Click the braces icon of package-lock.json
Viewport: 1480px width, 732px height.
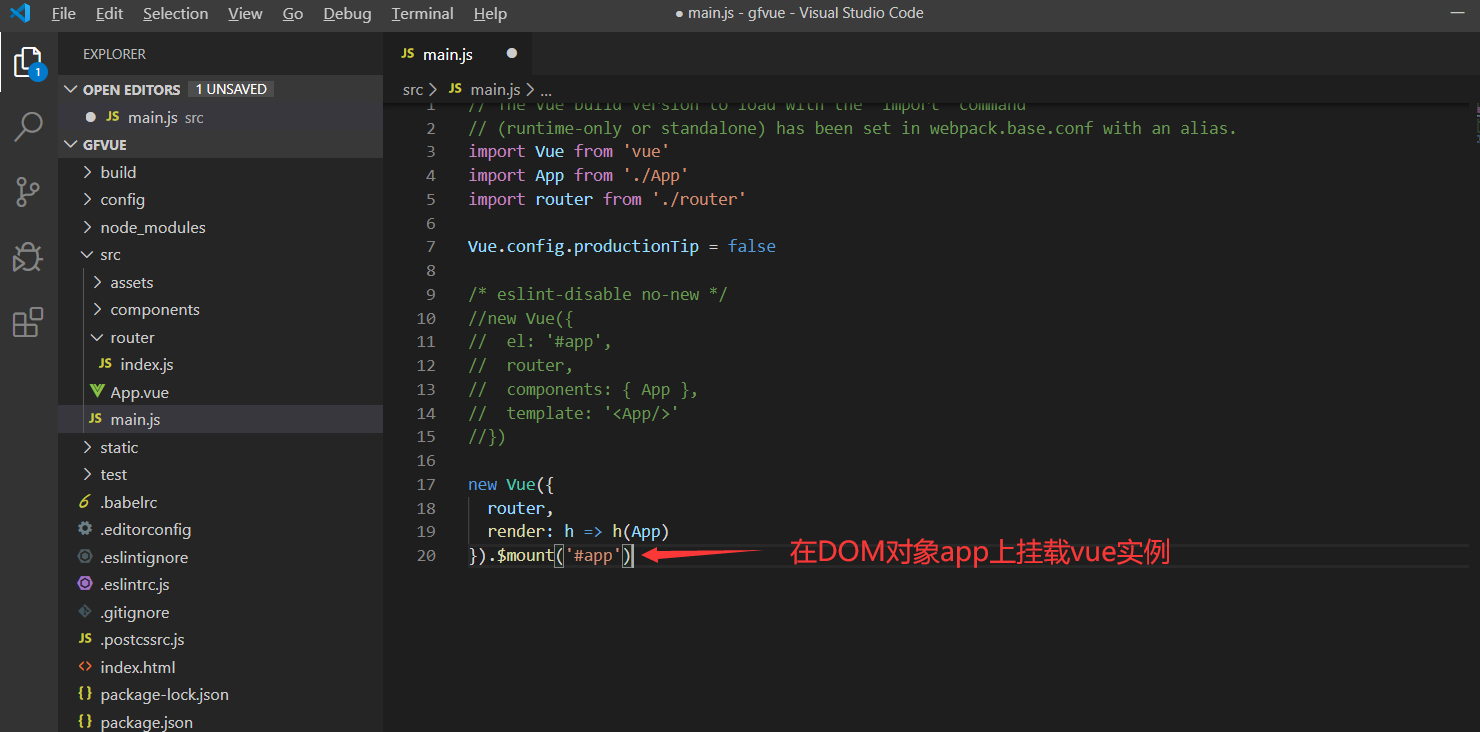coord(85,694)
